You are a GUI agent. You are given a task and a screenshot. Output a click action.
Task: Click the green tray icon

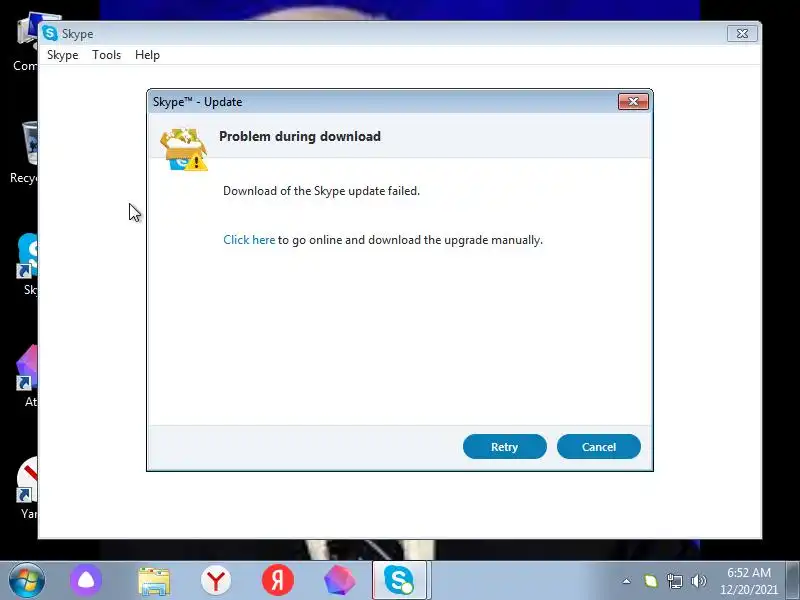coord(651,581)
